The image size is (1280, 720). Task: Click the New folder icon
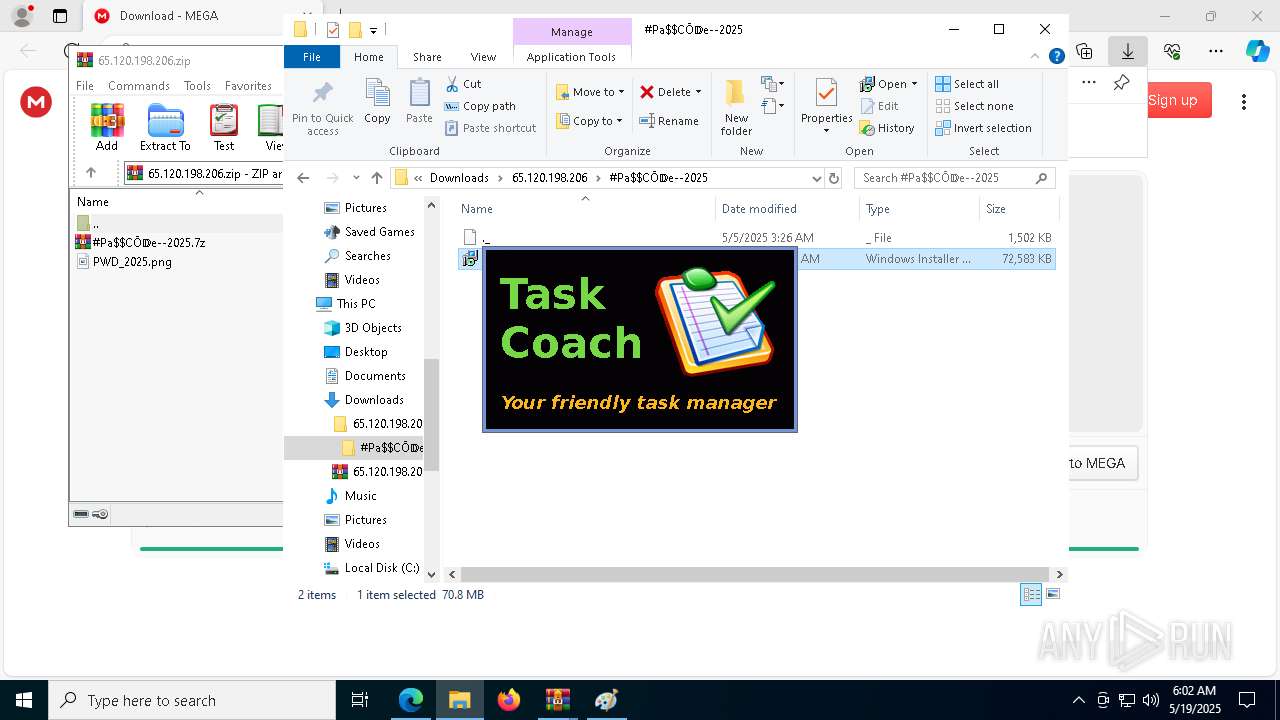[736, 94]
